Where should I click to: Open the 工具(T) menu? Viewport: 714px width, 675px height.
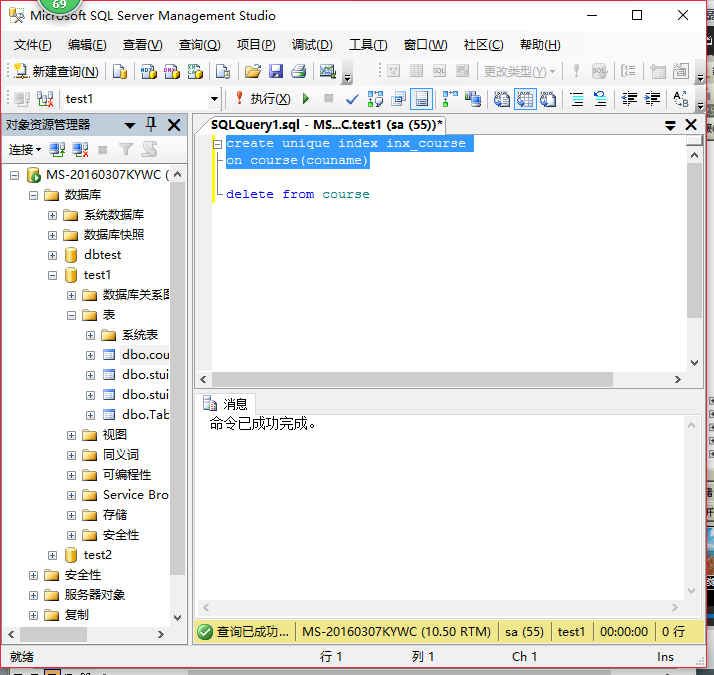point(368,45)
